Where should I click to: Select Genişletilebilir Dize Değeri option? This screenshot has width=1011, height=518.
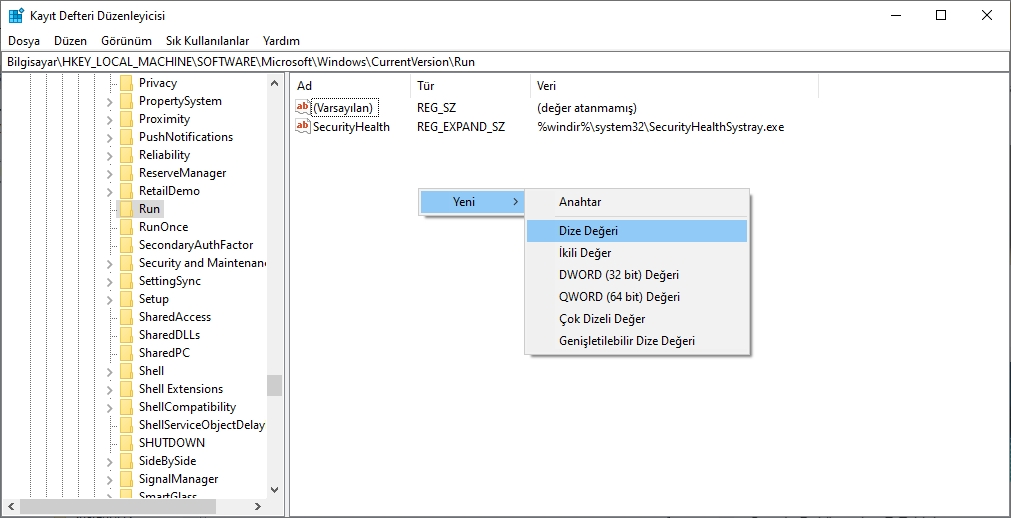tap(637, 341)
